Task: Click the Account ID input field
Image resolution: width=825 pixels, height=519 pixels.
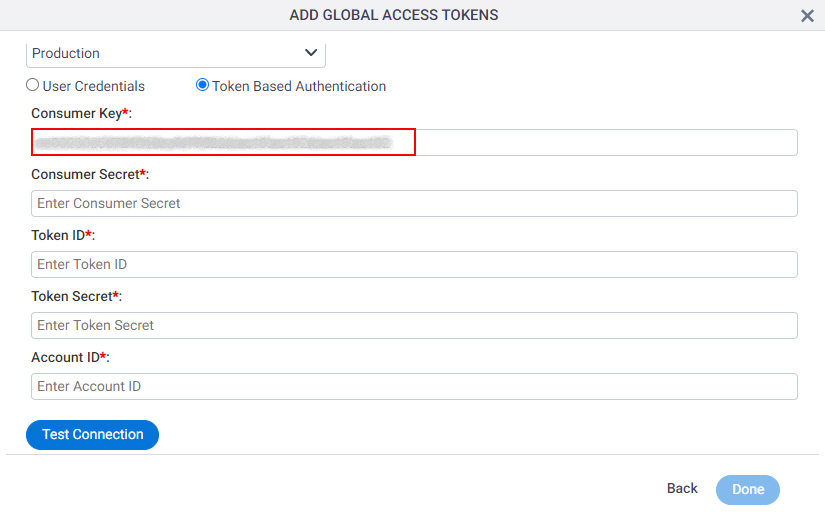Action: pos(414,386)
